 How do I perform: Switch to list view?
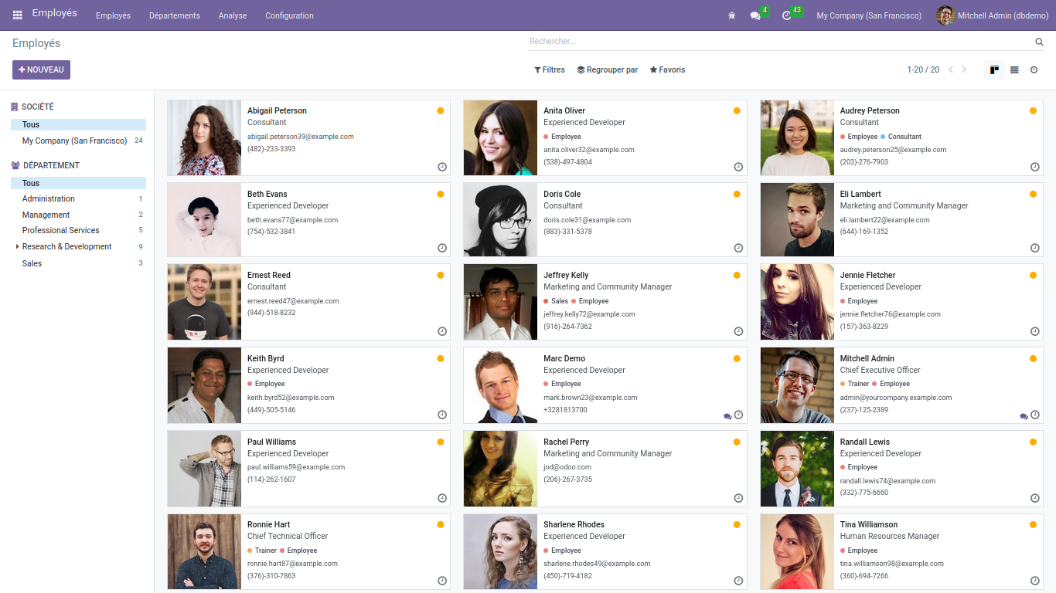pos(1014,70)
